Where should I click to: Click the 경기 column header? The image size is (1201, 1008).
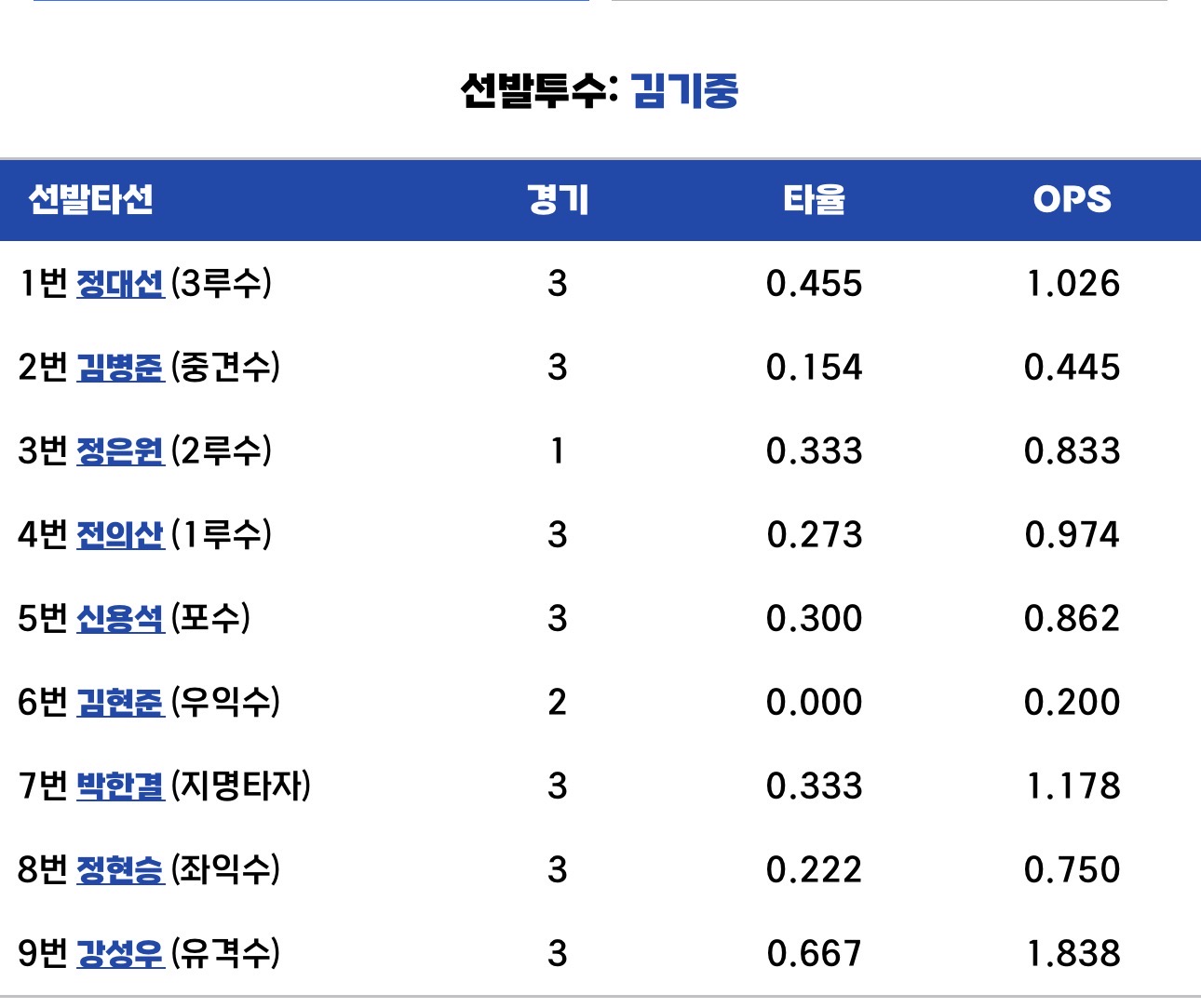point(558,199)
